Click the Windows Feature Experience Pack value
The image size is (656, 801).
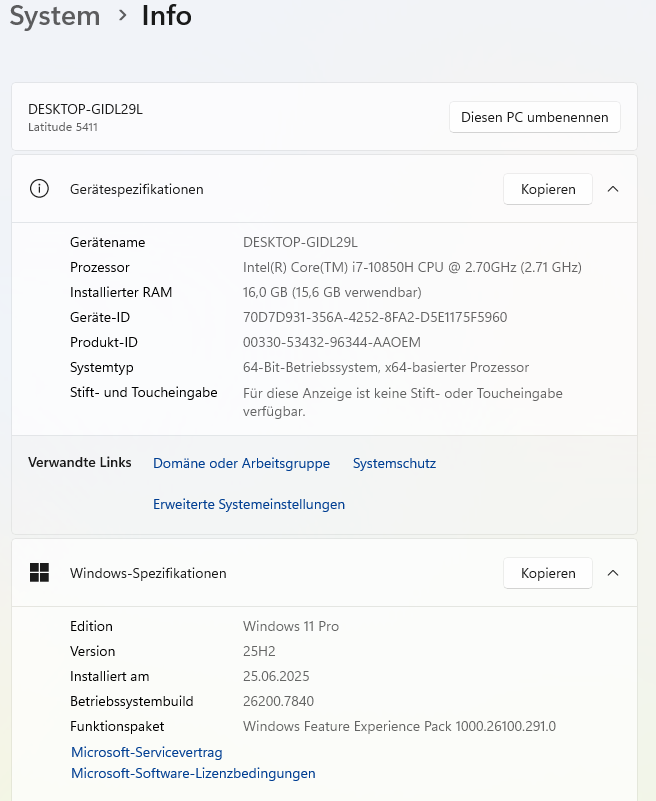coord(399,726)
